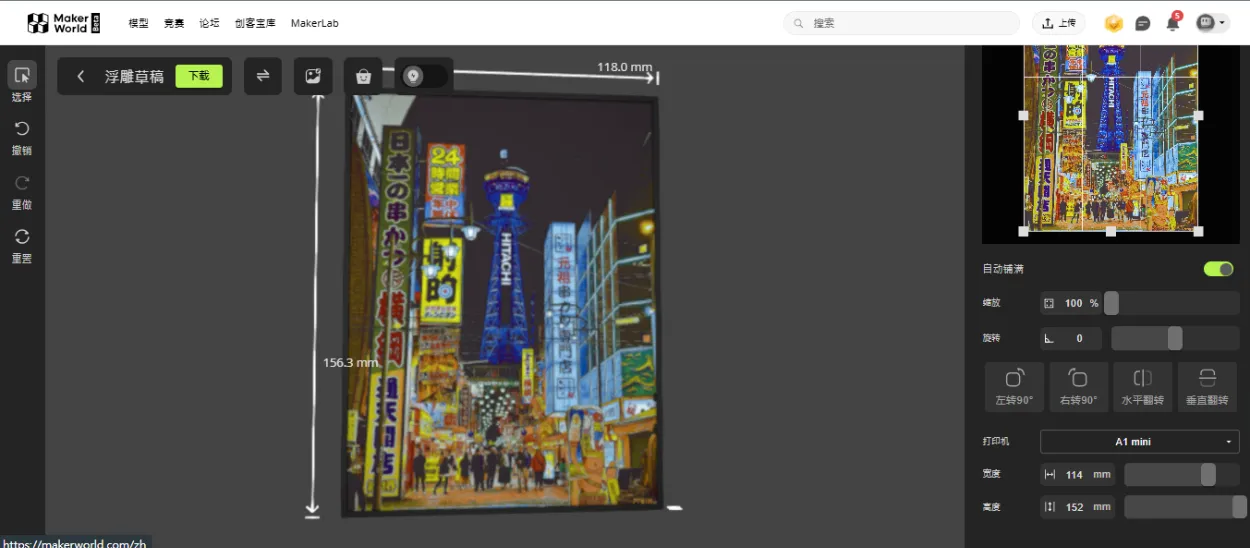1250x548 pixels.
Task: Click the 高度 152 mm input field
Action: point(1078,507)
